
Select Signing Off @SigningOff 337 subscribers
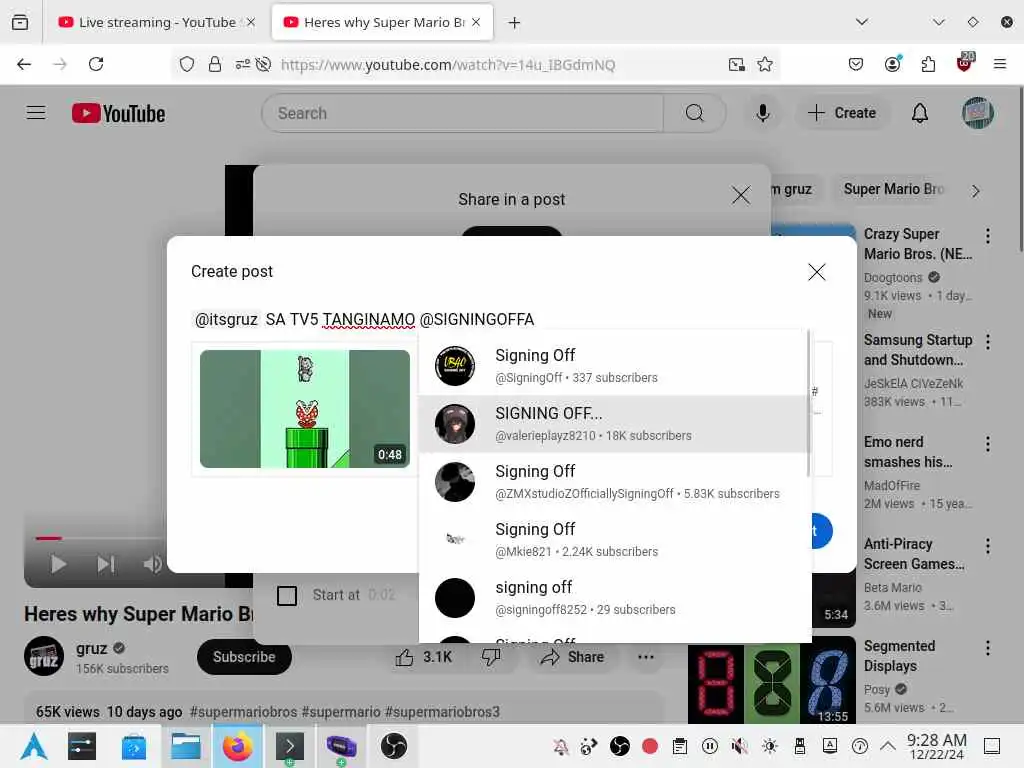click(x=613, y=366)
